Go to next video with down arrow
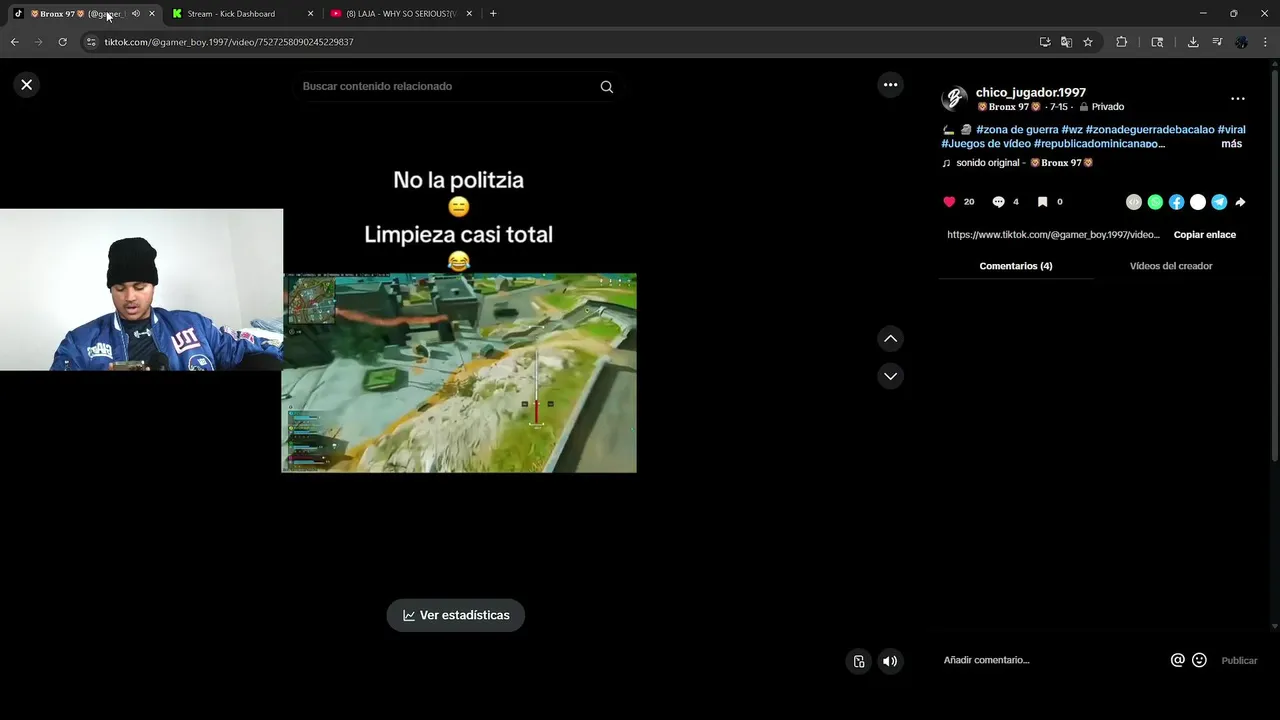 click(890, 376)
